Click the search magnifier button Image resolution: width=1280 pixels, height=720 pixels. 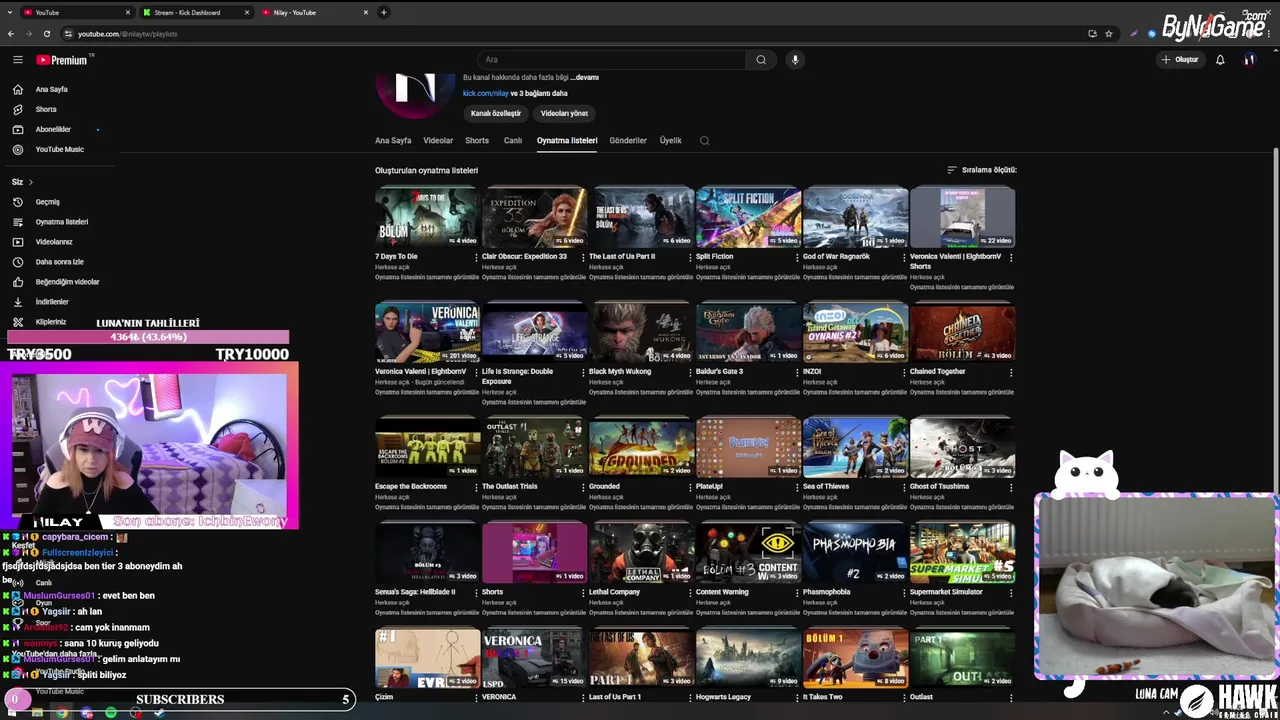761,60
